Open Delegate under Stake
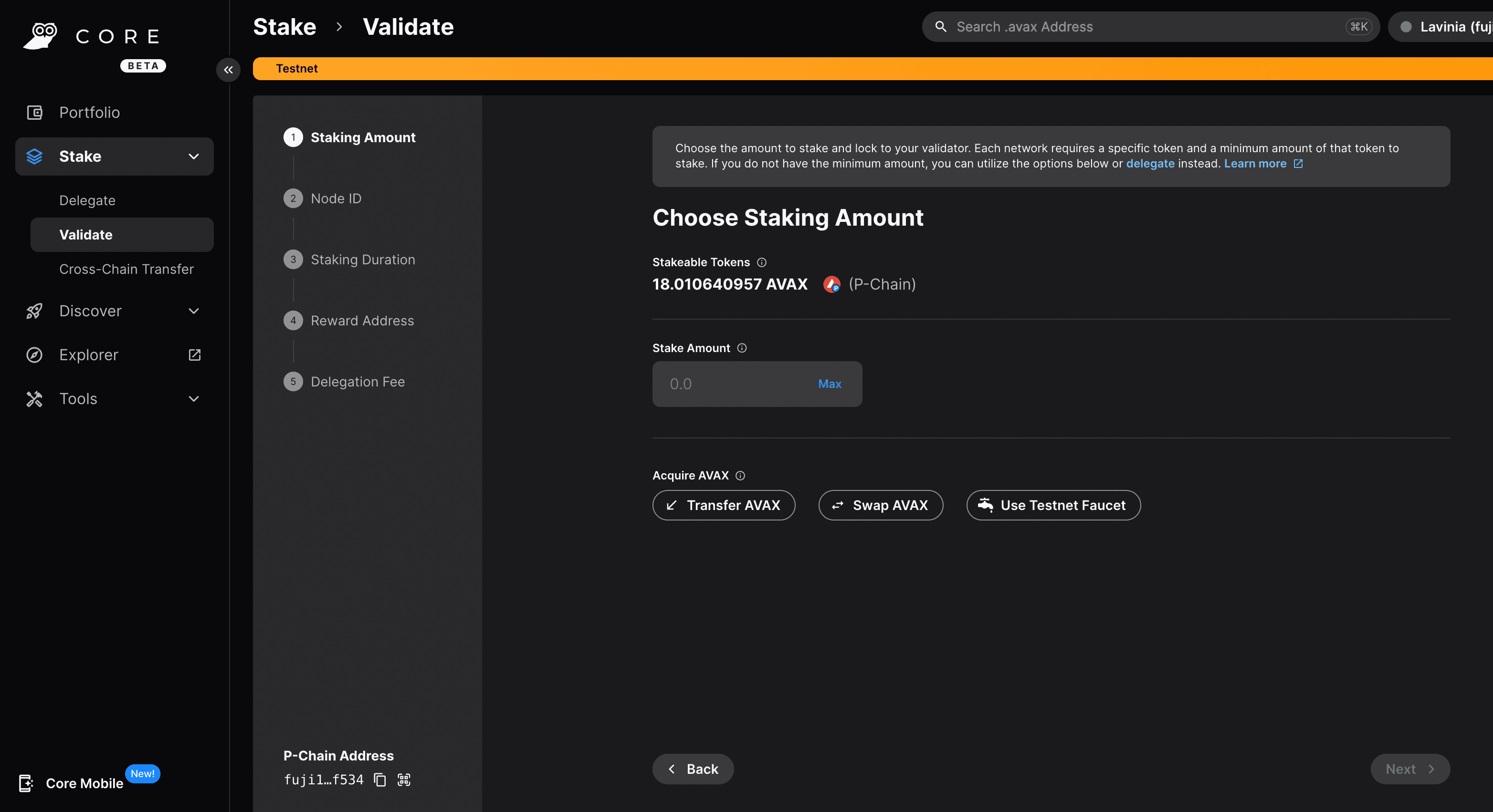Screen dimensions: 1493x812 tap(87, 200)
